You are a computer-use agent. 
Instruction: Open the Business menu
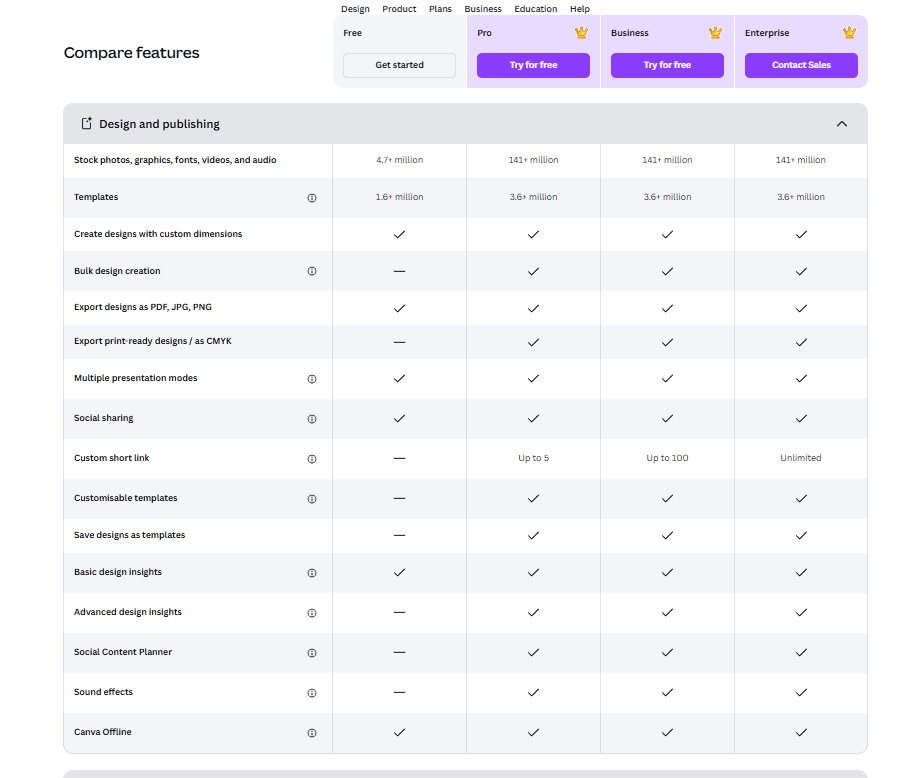[483, 9]
